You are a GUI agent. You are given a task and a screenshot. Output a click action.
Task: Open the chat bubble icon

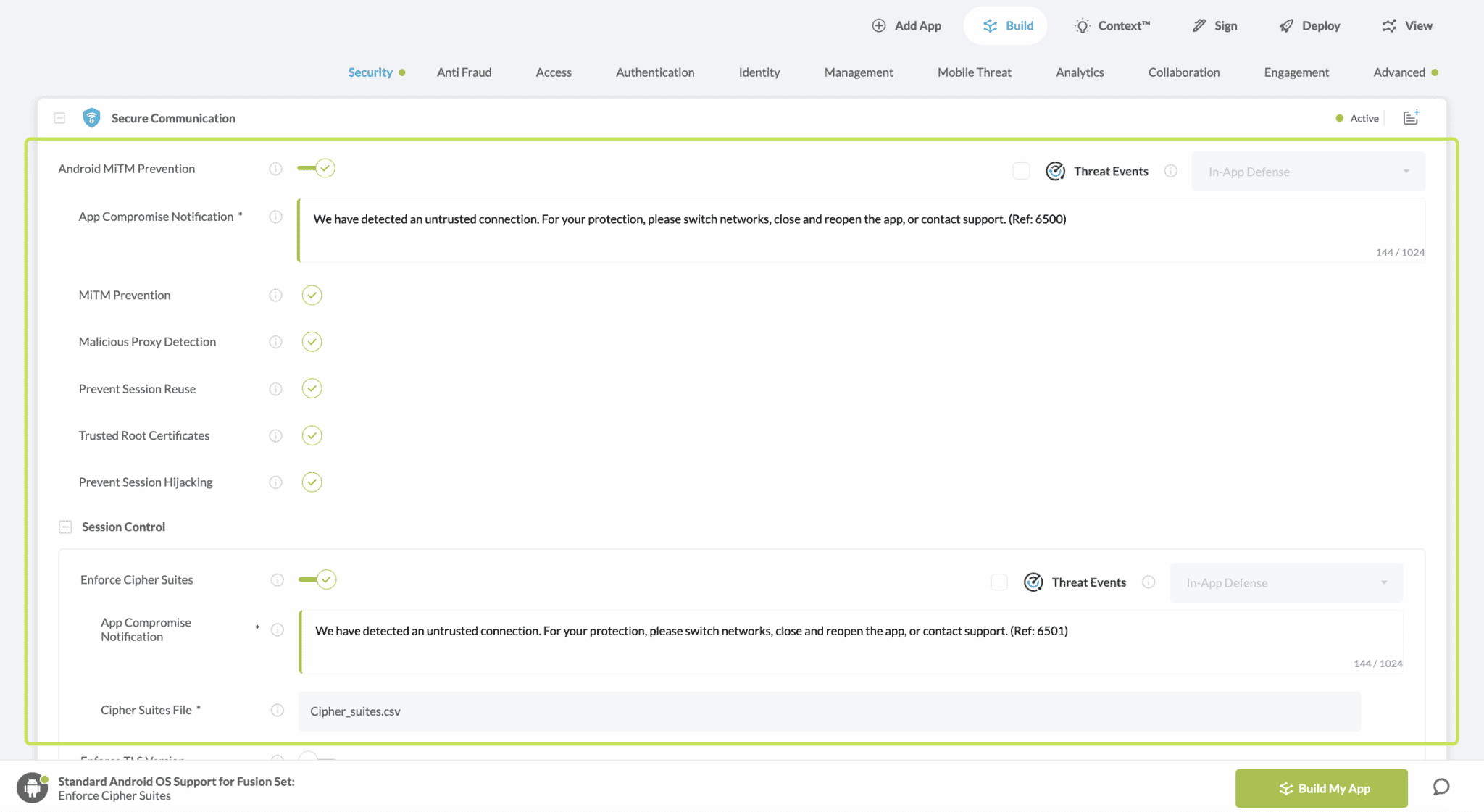point(1441,787)
